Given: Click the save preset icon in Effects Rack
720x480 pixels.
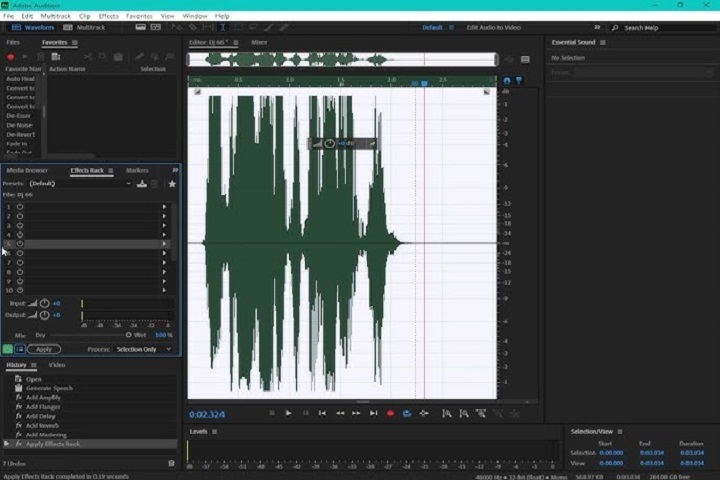Looking at the screenshot, I should point(141,184).
